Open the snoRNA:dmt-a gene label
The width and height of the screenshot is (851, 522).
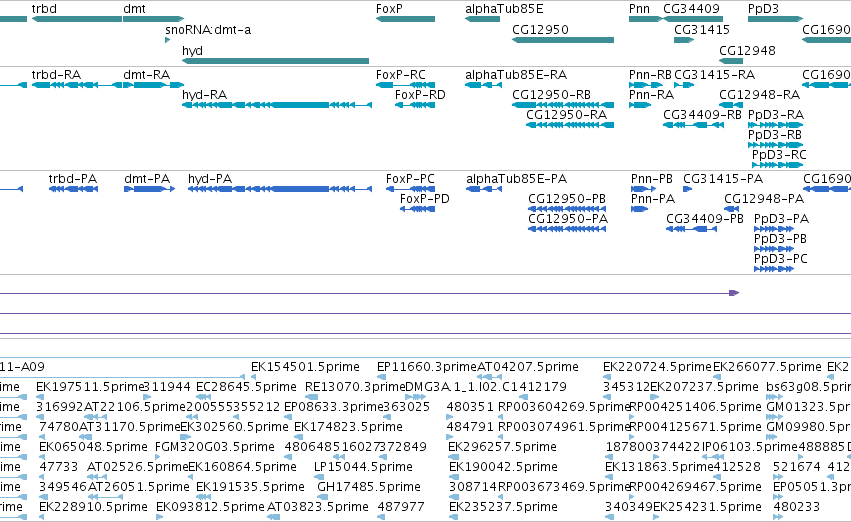point(208,30)
